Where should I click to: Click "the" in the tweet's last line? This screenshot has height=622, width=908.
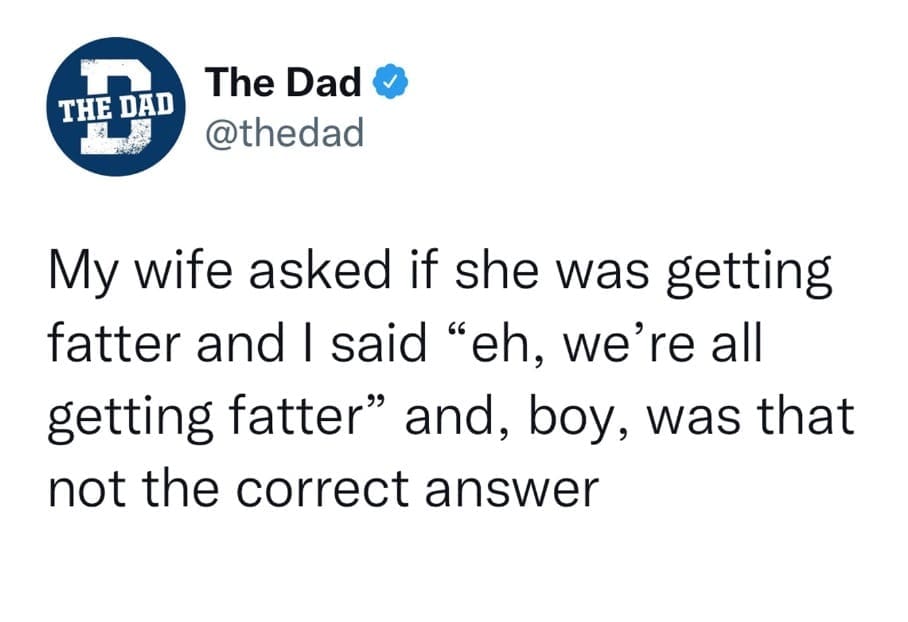point(181,487)
